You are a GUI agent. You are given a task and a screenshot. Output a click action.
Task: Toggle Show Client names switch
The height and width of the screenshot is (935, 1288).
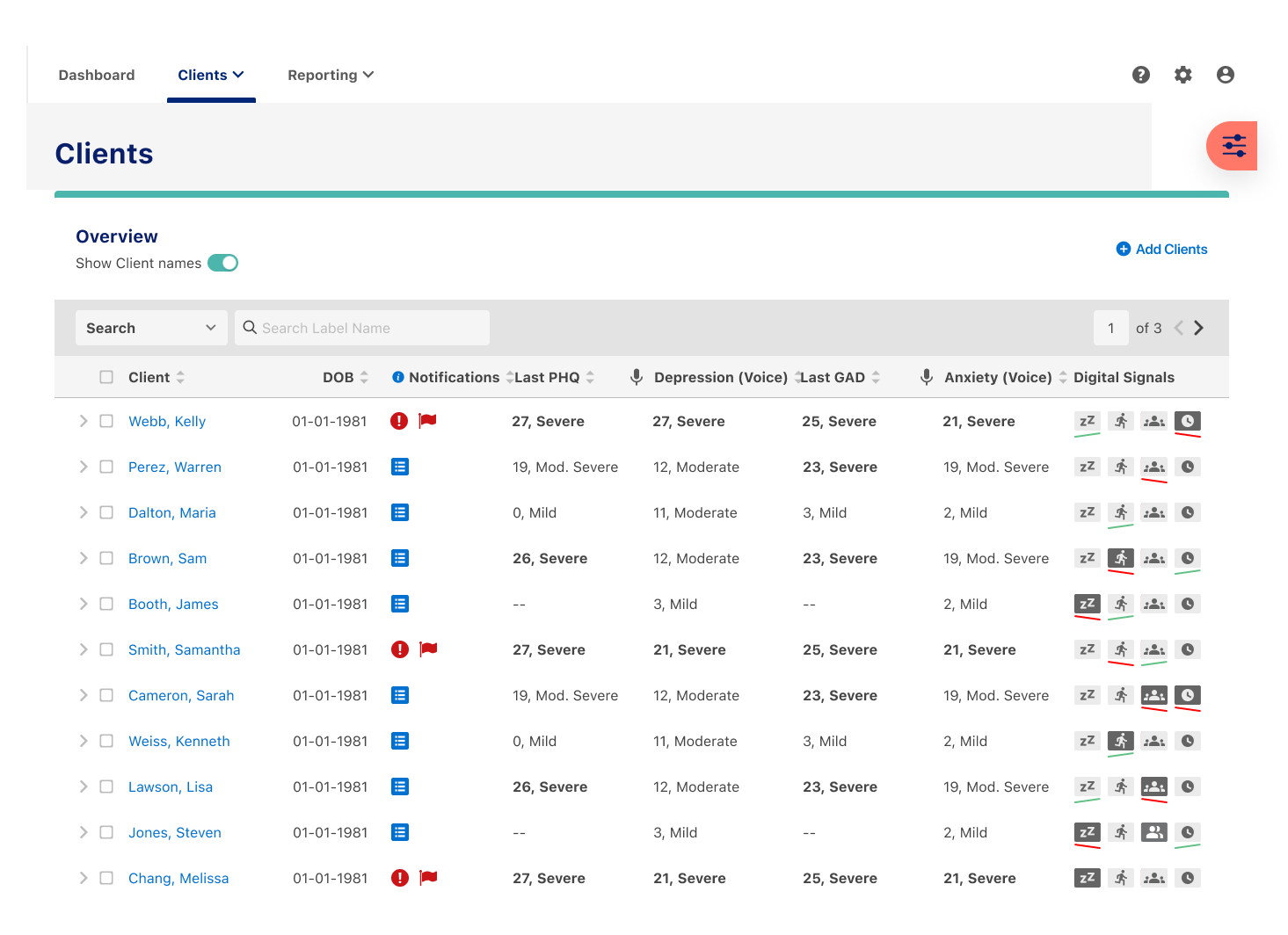223,263
